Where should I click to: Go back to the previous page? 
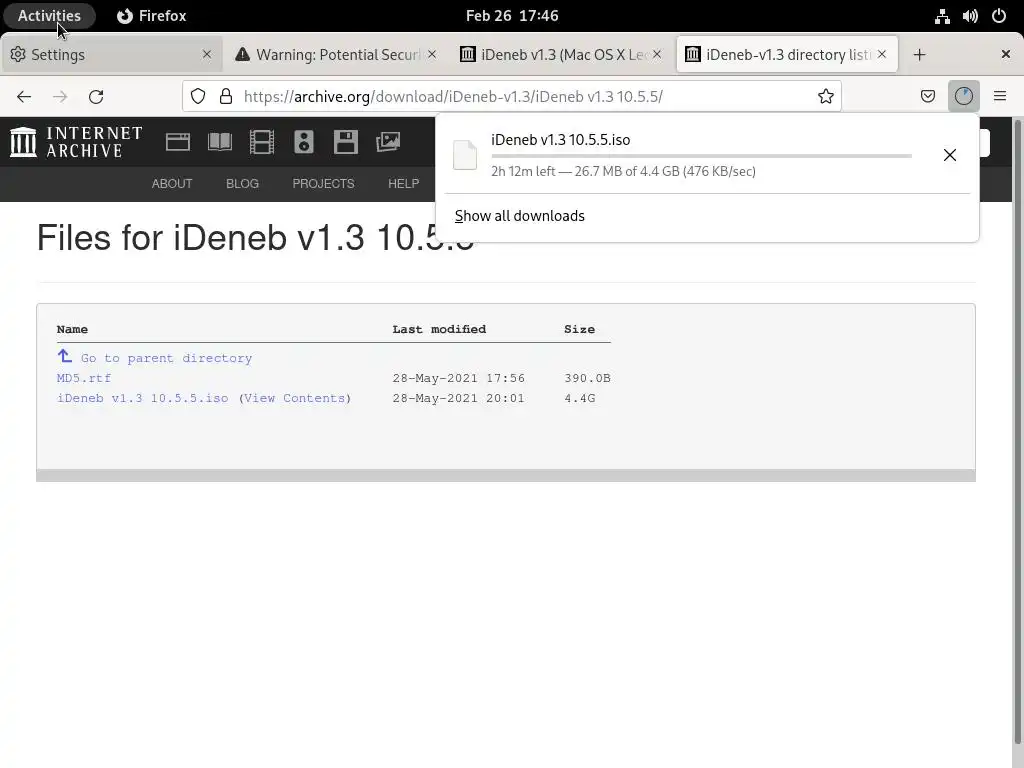point(24,97)
